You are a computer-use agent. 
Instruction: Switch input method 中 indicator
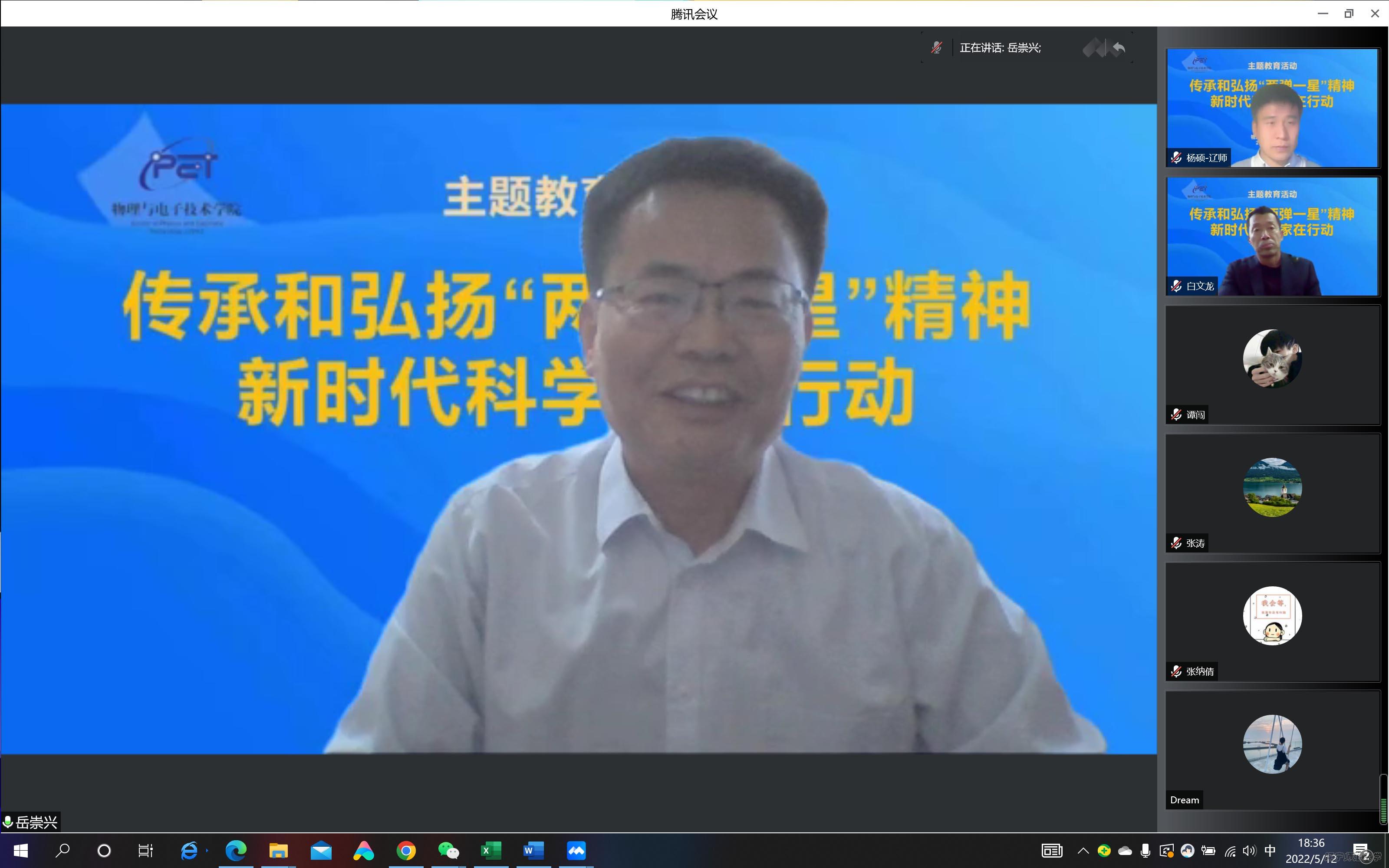(x=1270, y=851)
